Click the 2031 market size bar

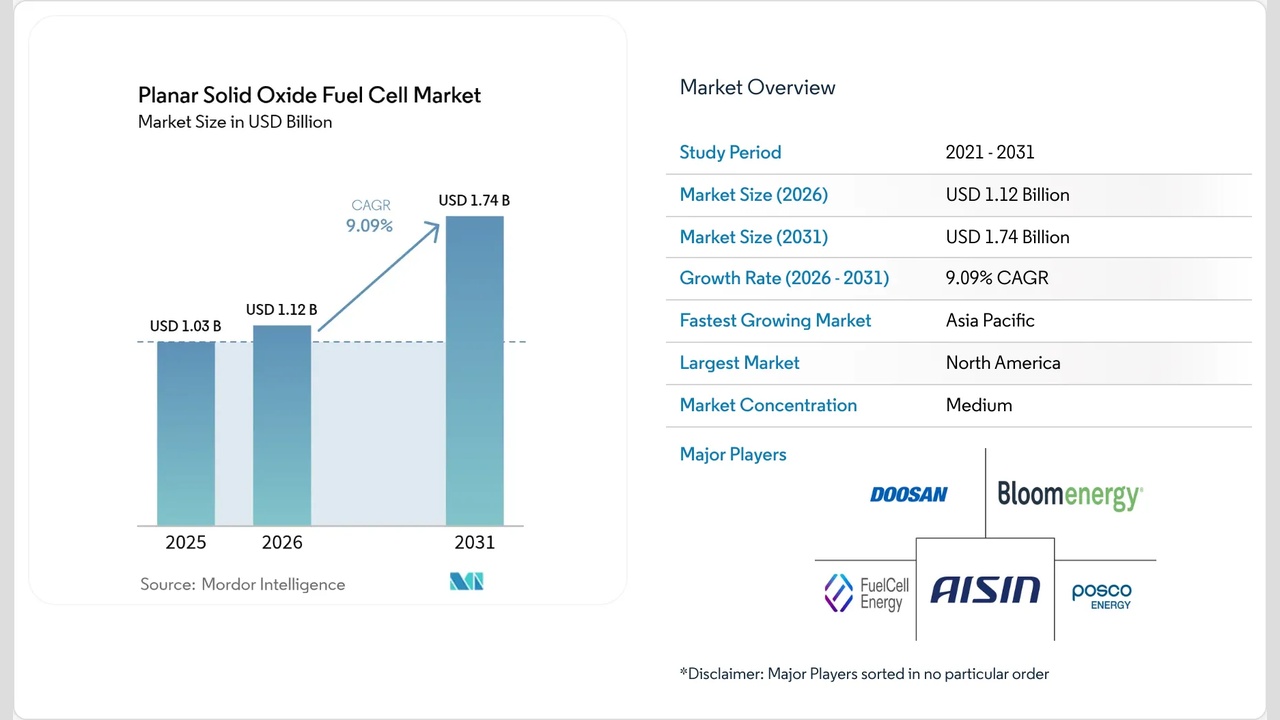point(474,370)
